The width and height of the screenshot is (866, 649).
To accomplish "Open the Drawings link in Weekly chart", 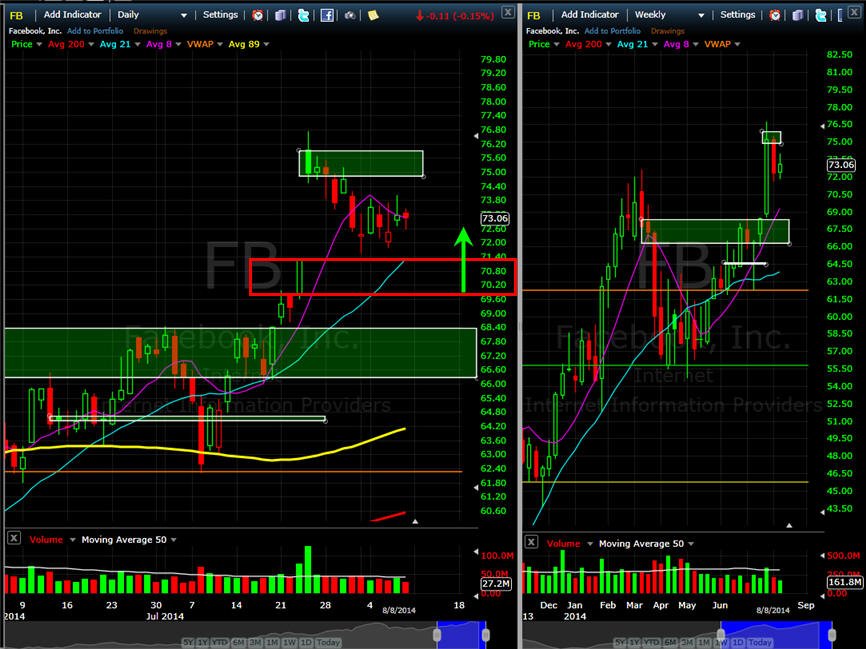I will click(667, 31).
